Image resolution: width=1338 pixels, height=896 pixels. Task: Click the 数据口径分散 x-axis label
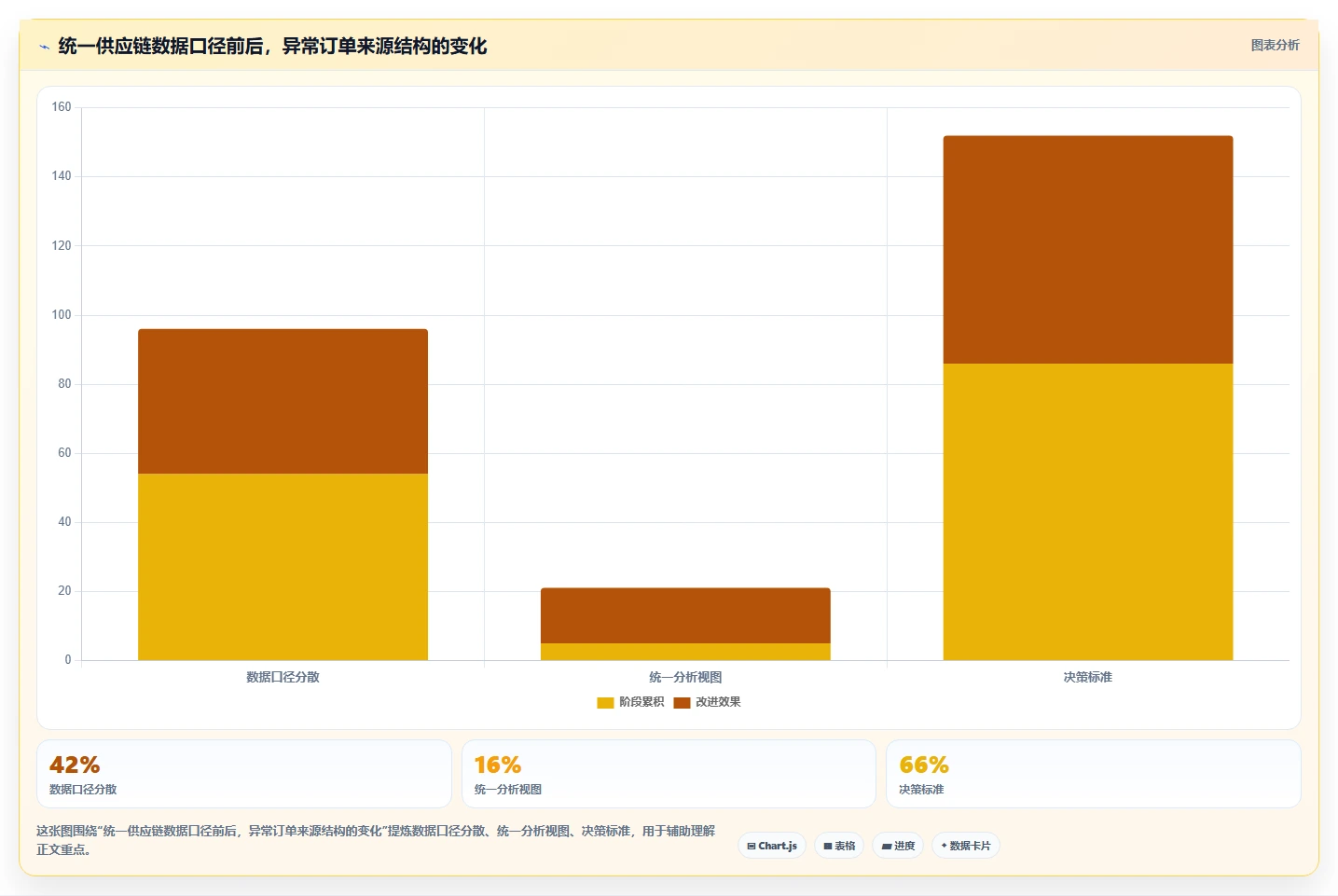[x=283, y=677]
